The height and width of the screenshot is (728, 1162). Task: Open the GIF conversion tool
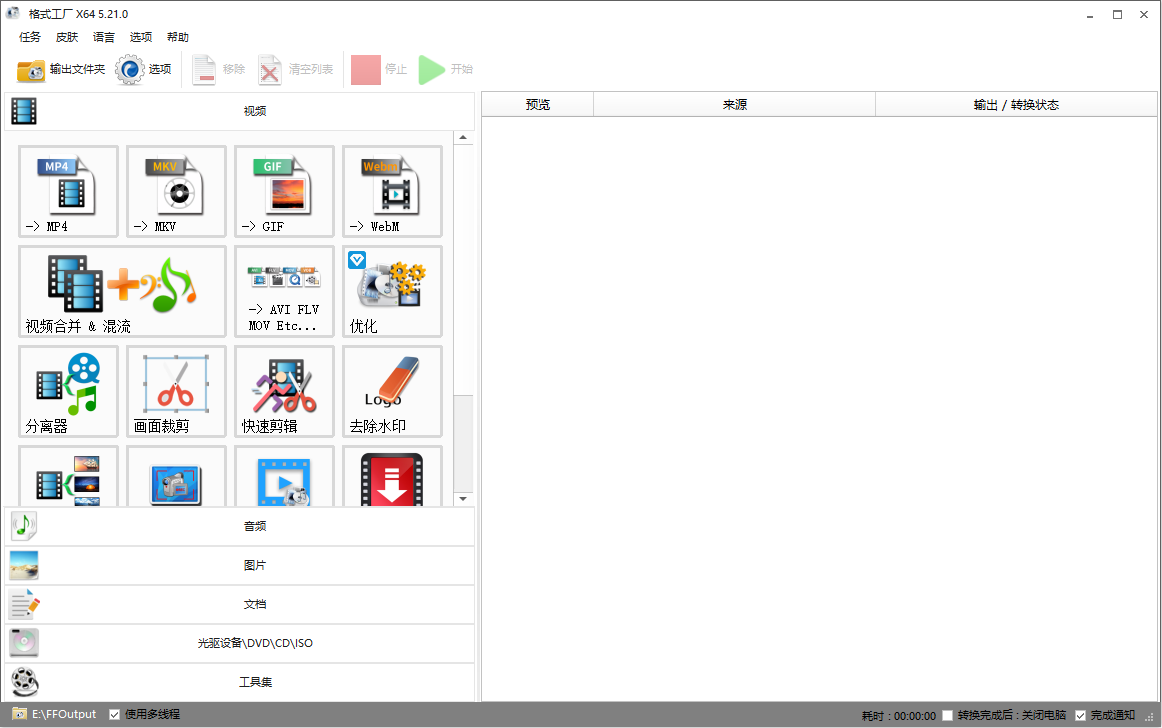284,191
